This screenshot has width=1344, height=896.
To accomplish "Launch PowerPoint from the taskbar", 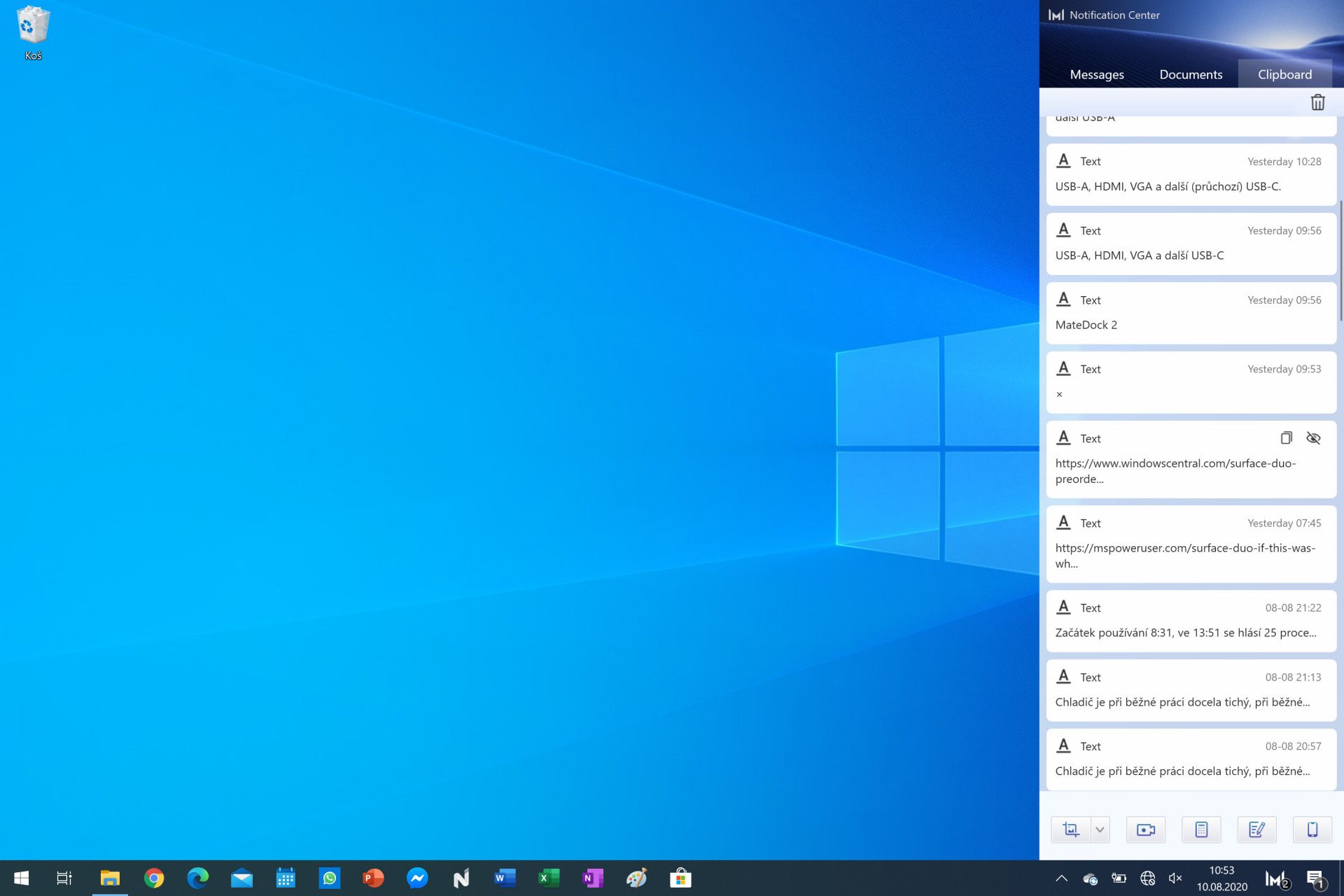I will click(374, 878).
